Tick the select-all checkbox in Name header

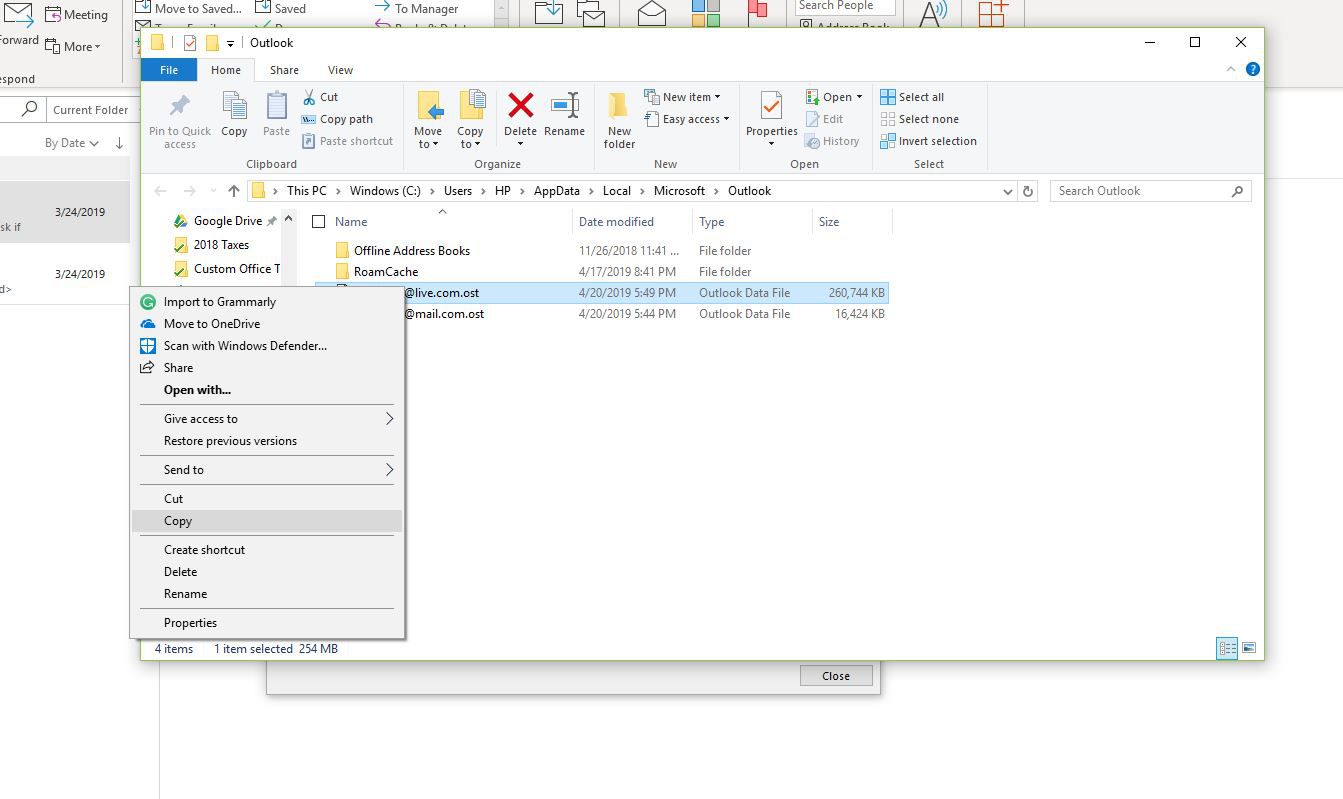319,222
